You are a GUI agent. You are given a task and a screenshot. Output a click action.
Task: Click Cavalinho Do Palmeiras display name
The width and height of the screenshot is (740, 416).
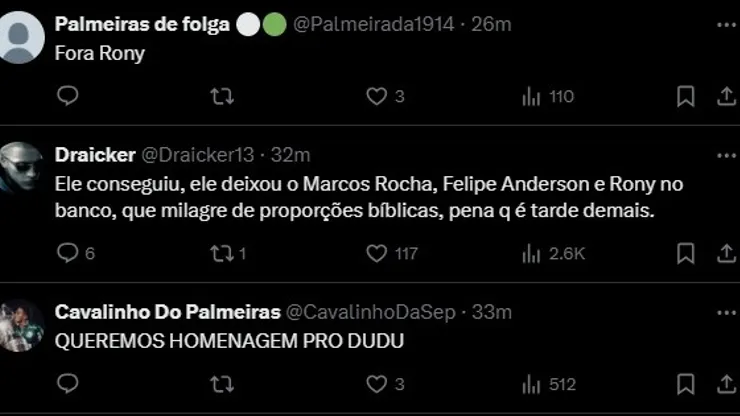point(165,312)
